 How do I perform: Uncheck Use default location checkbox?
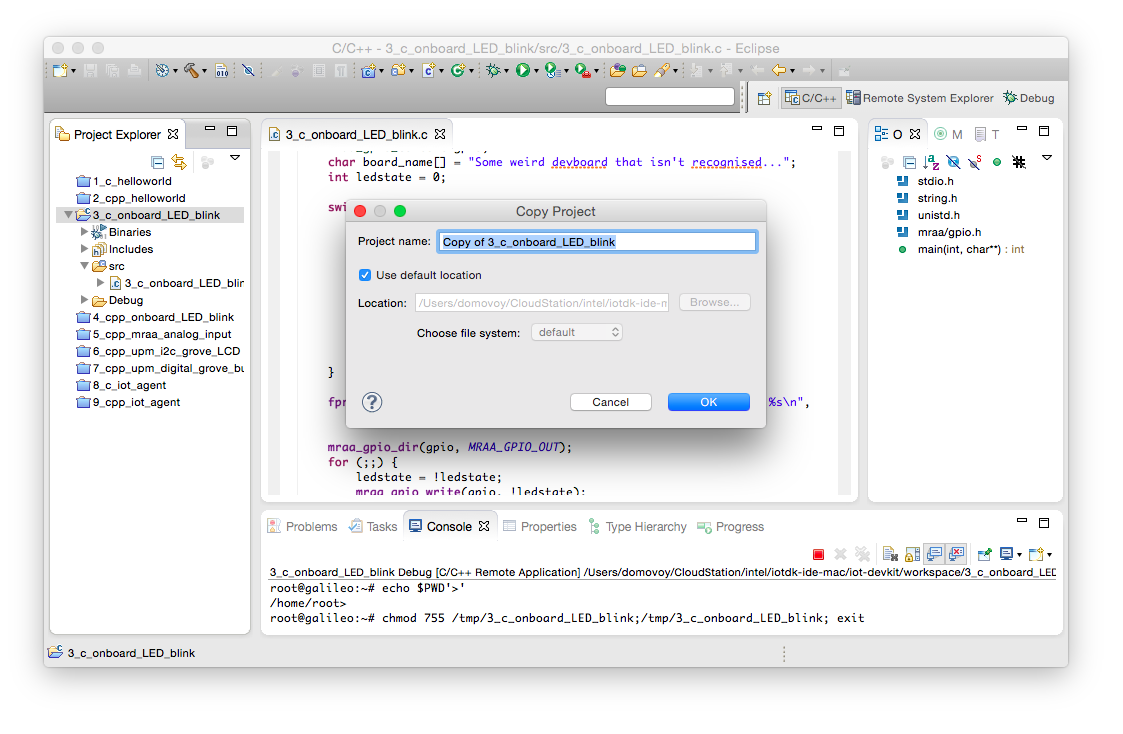pyautogui.click(x=365, y=275)
